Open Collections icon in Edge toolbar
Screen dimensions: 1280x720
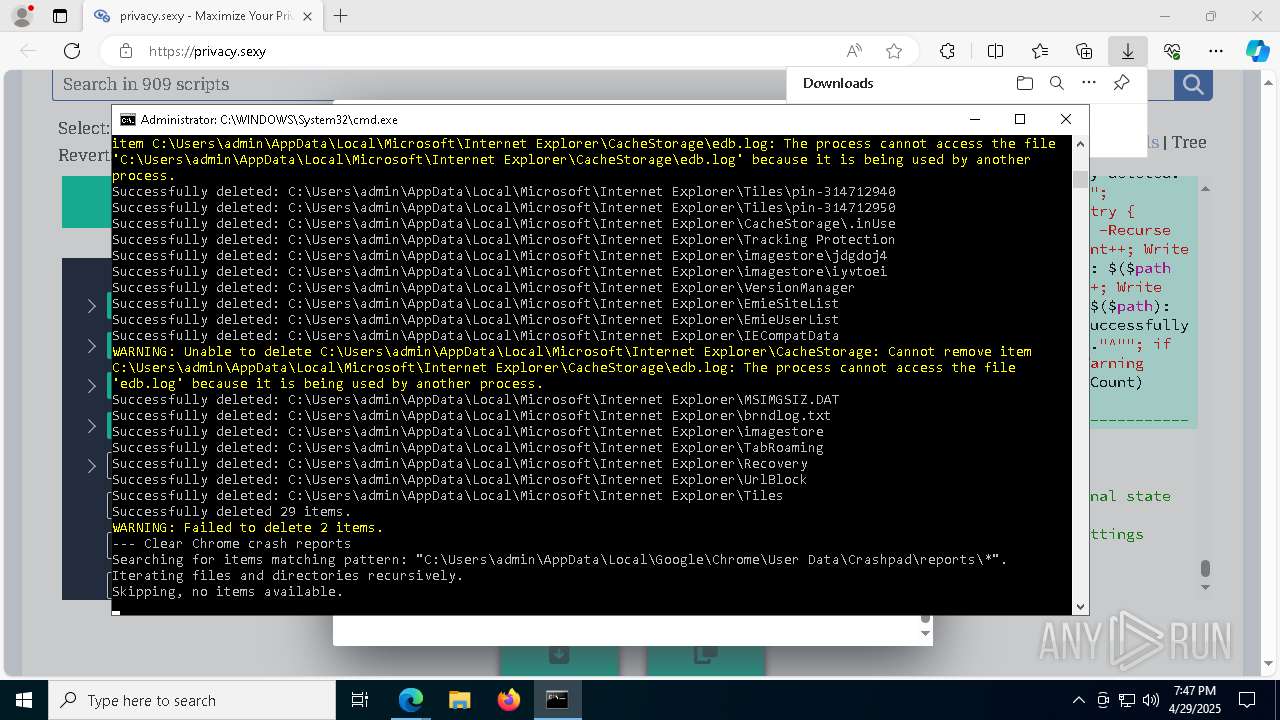1084,51
